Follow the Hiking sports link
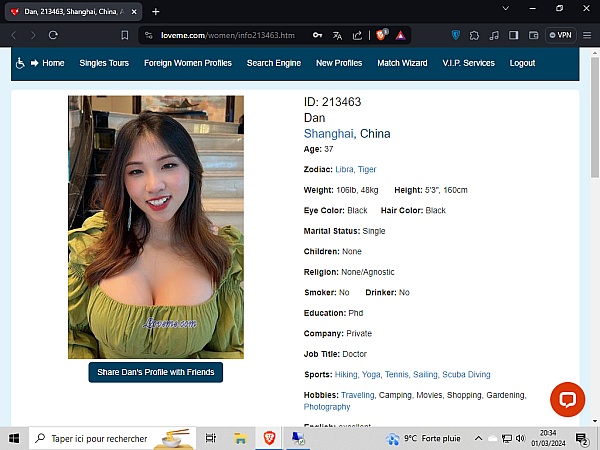Viewport: 600px width, 450px height. click(346, 375)
